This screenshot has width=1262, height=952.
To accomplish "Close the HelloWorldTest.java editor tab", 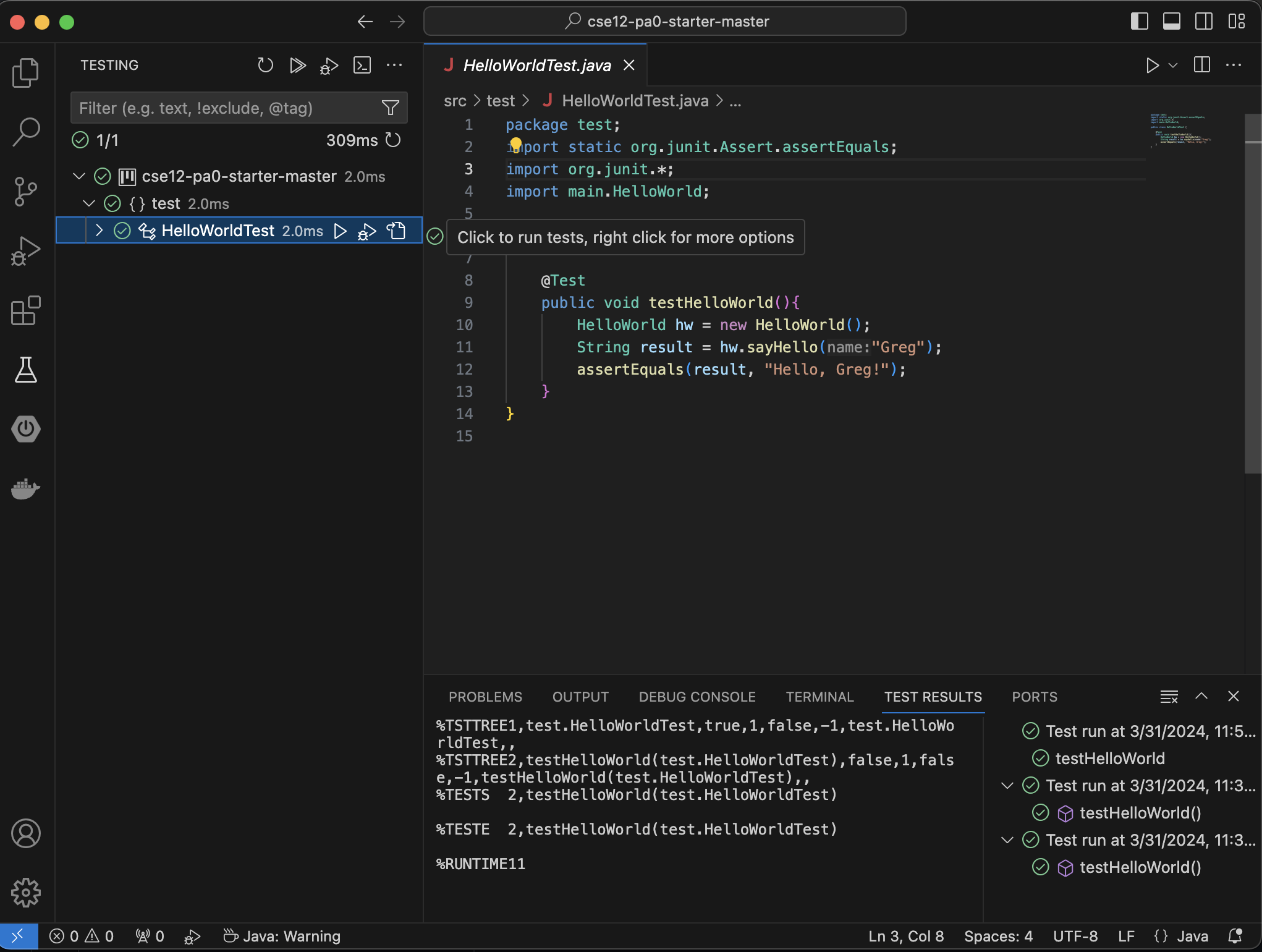I will click(x=629, y=65).
